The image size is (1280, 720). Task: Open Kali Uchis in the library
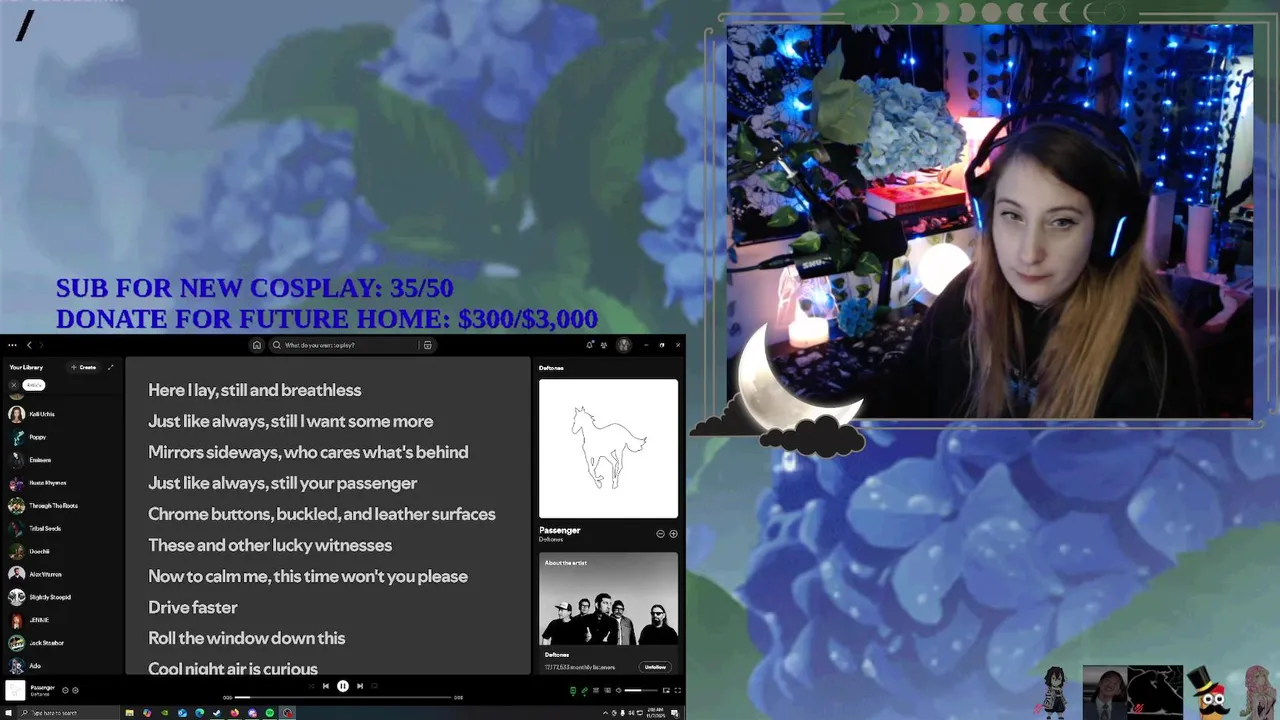click(x=62, y=414)
